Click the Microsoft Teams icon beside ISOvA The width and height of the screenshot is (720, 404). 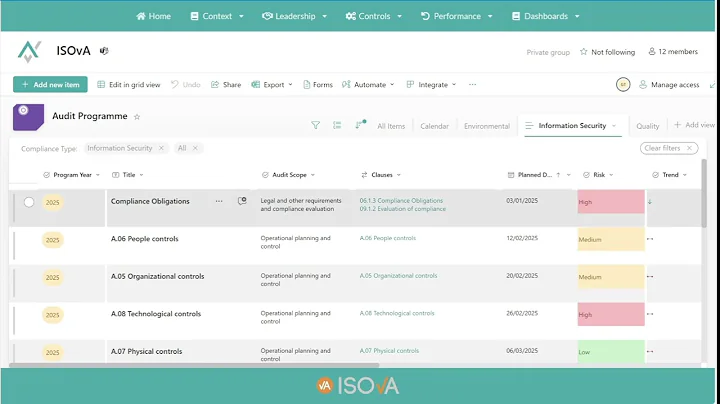coord(103,50)
